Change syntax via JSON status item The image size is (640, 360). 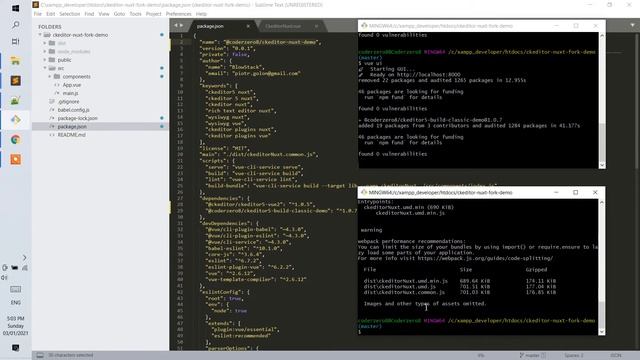tap(616, 356)
